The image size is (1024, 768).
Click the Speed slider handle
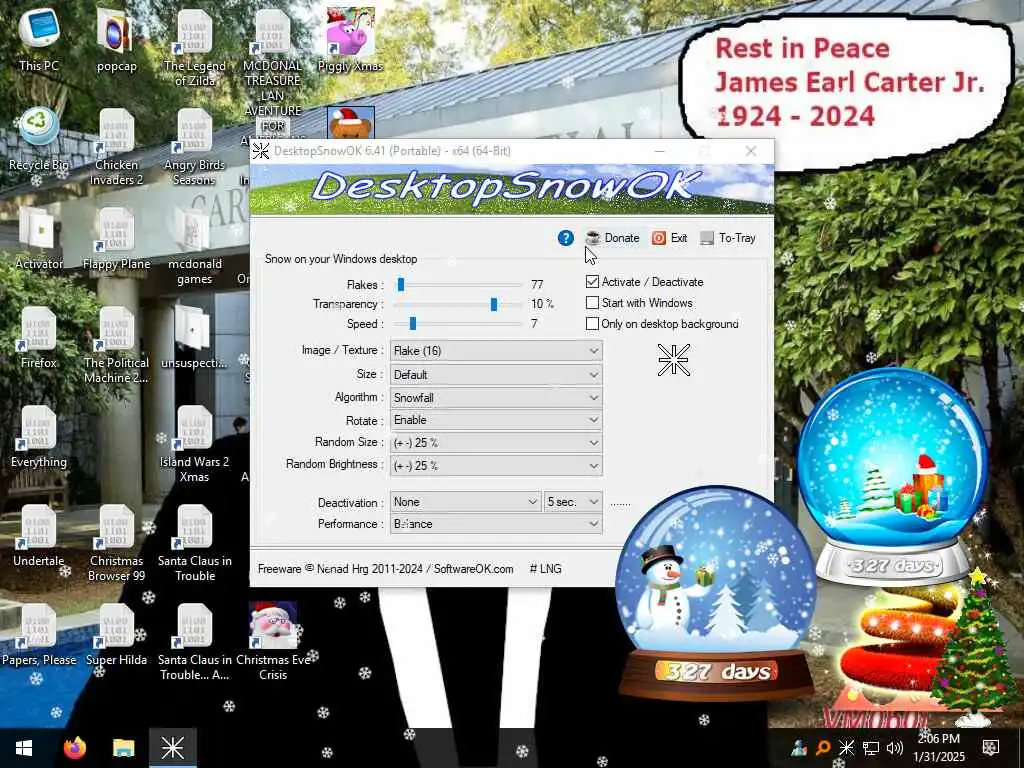[x=413, y=324]
